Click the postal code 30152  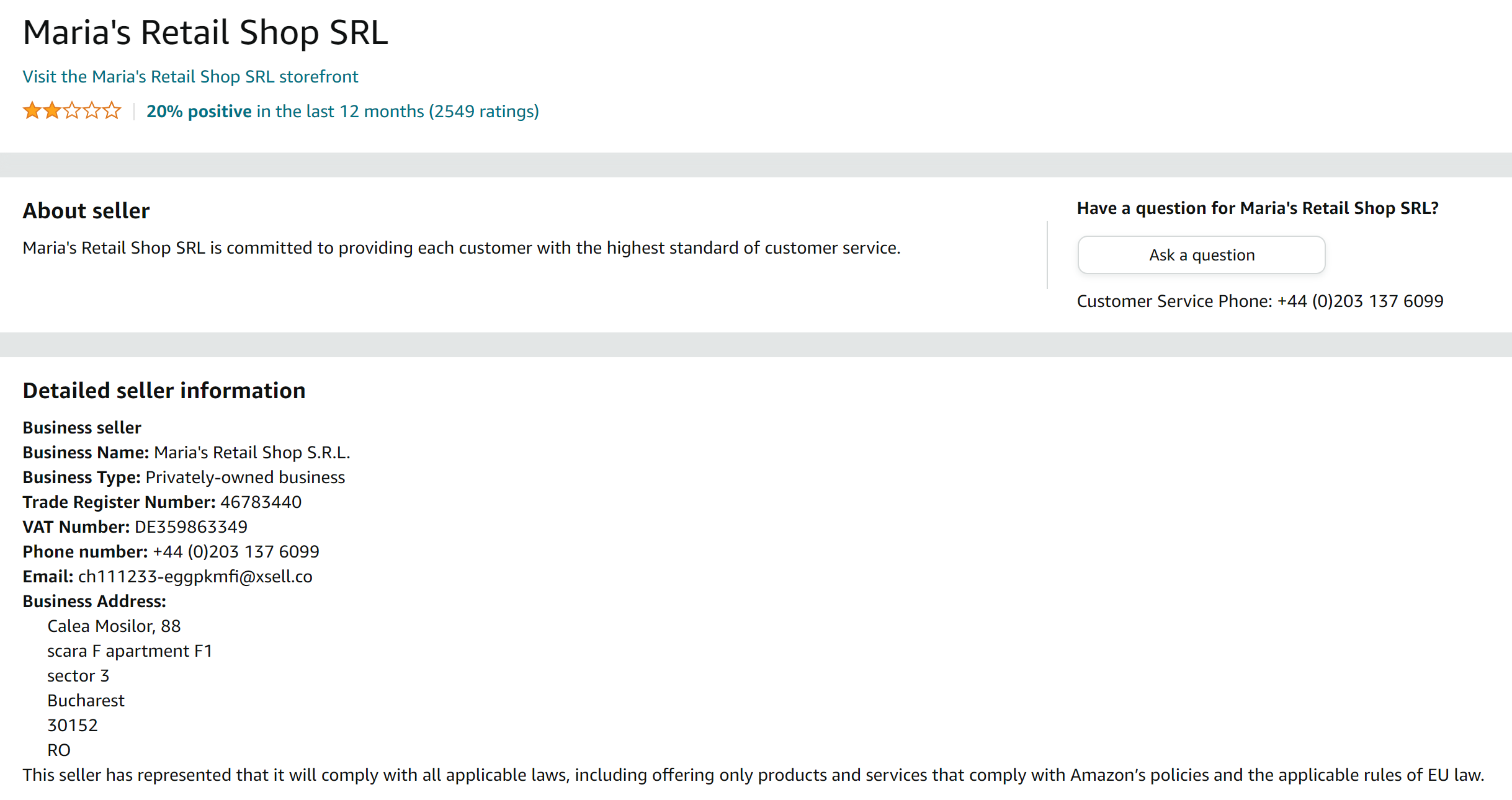(x=73, y=725)
